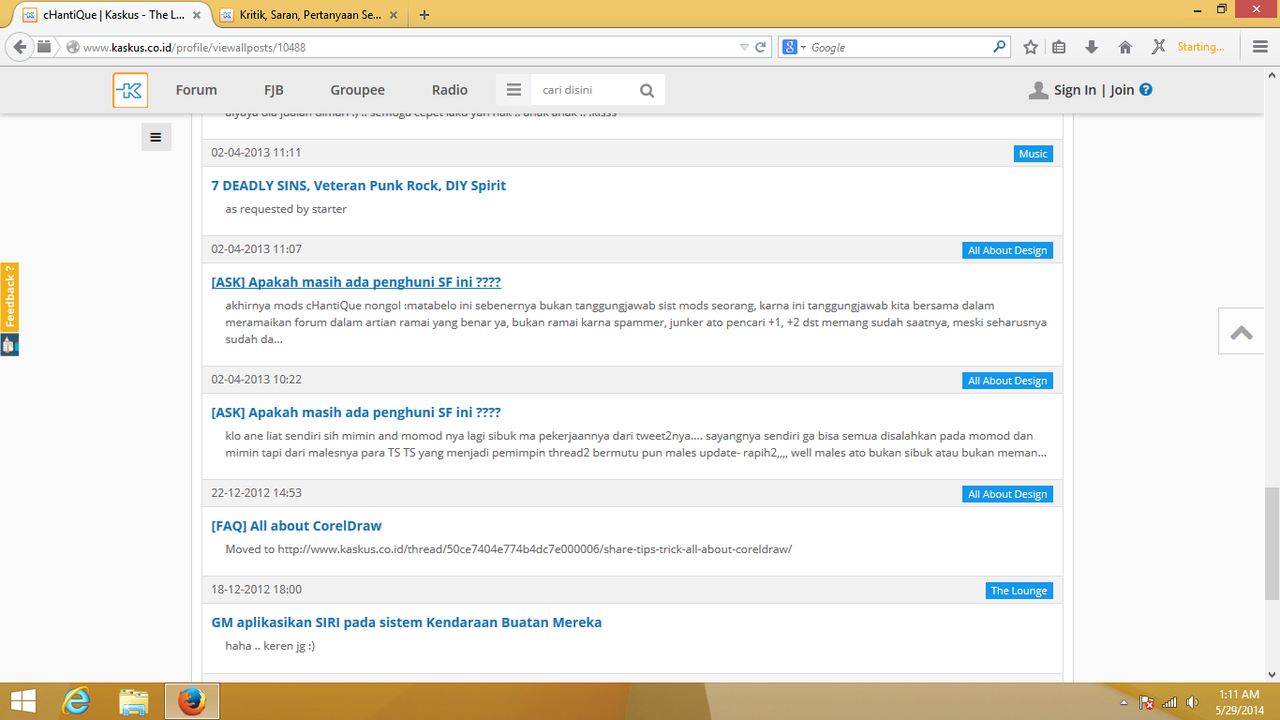
Task: Toggle the left sidebar list icon
Action: (x=156, y=137)
